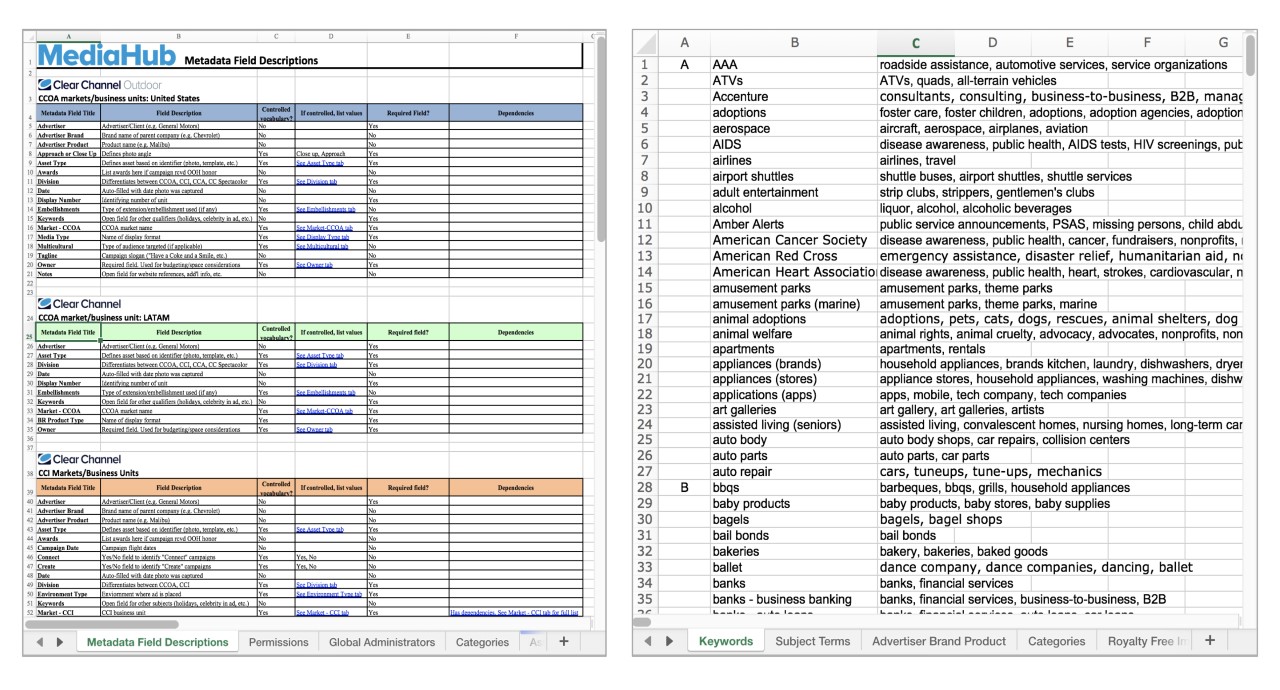
Task: Click the vertical scrollbar in the MediaHub metadata workbook
Action: point(600,140)
